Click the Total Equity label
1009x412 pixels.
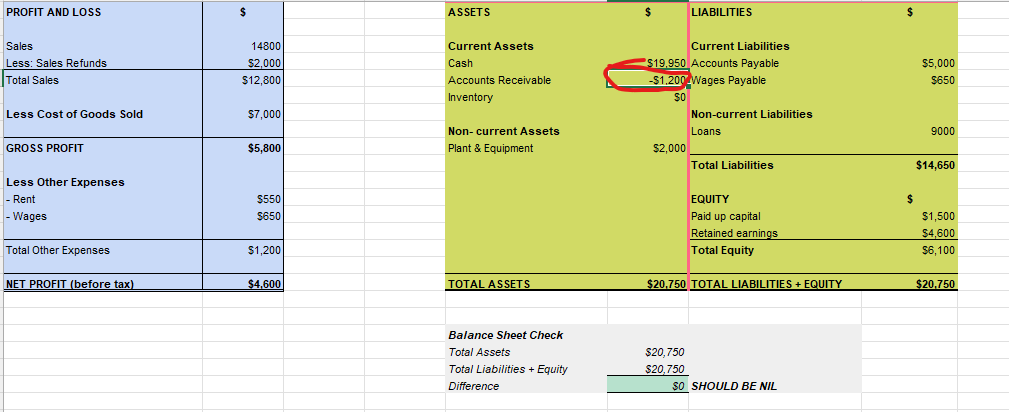coord(722,250)
